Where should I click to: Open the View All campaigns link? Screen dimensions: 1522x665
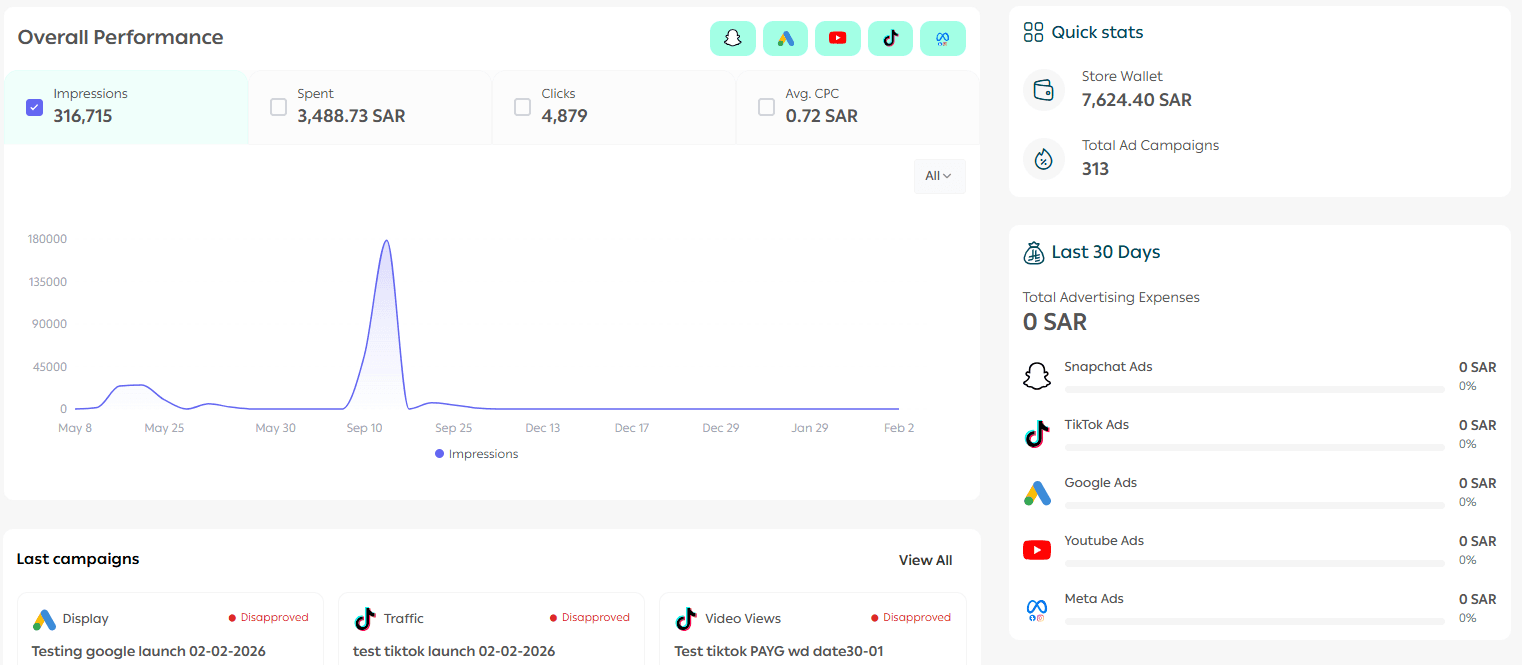925,560
